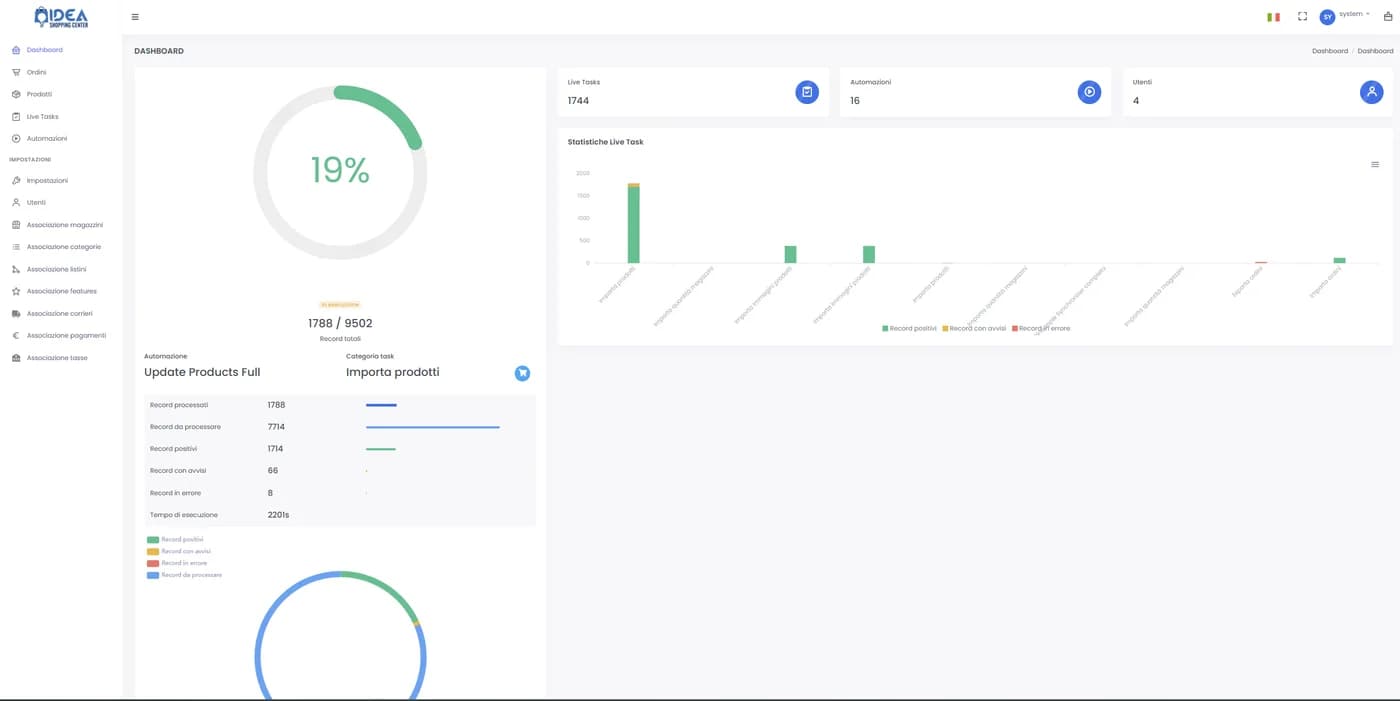The width and height of the screenshot is (1400, 701).
Task: Click the icon beside Associazione listini
Action: coord(16,269)
